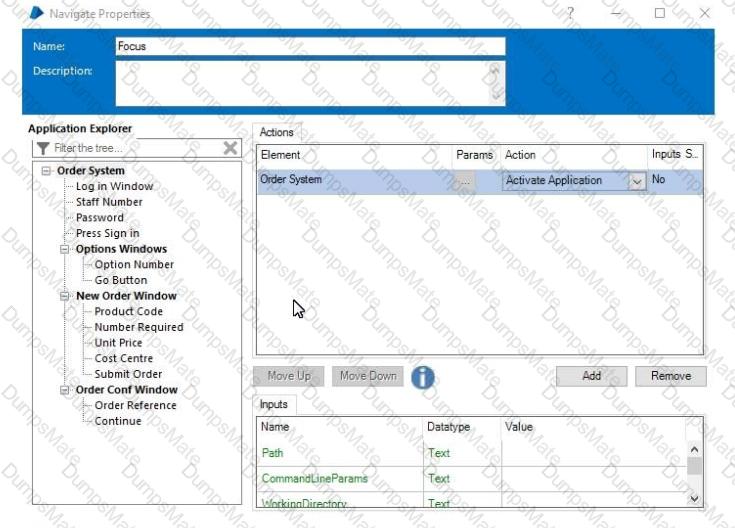Select Staff Number tree item
The height and width of the screenshot is (528, 735).
(109, 202)
